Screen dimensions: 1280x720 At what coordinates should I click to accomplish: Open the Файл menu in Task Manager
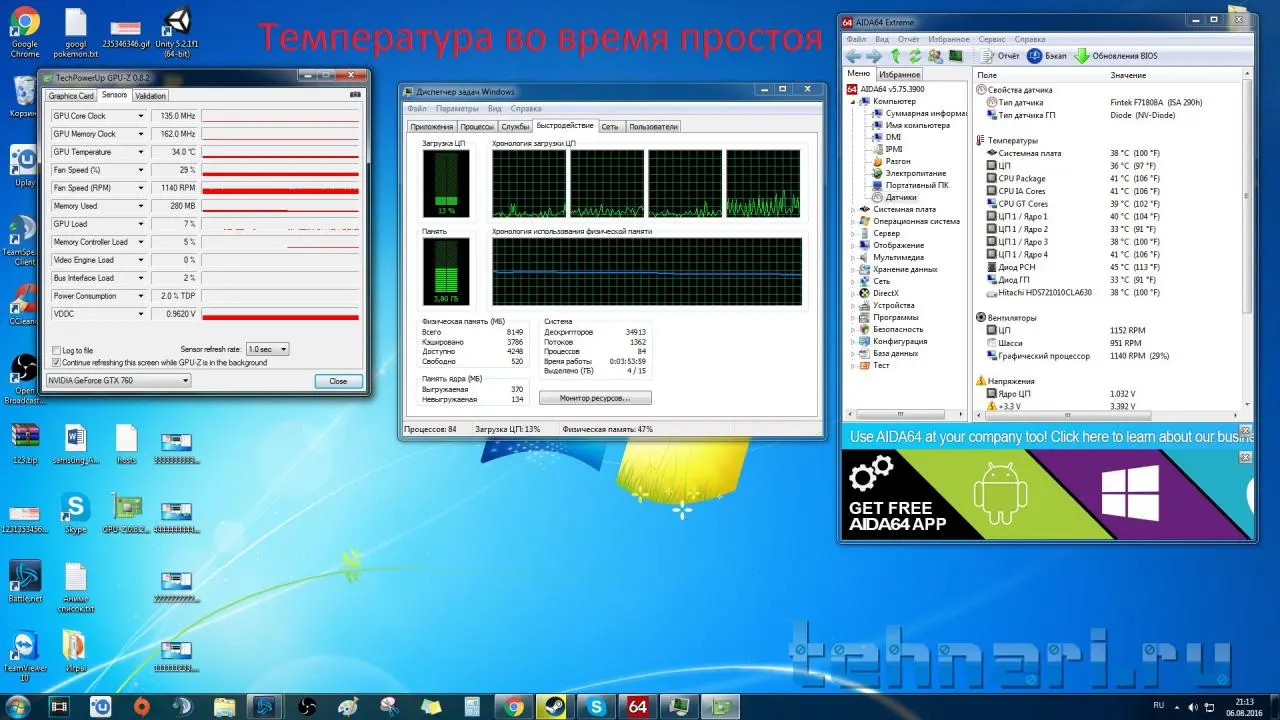coord(416,108)
